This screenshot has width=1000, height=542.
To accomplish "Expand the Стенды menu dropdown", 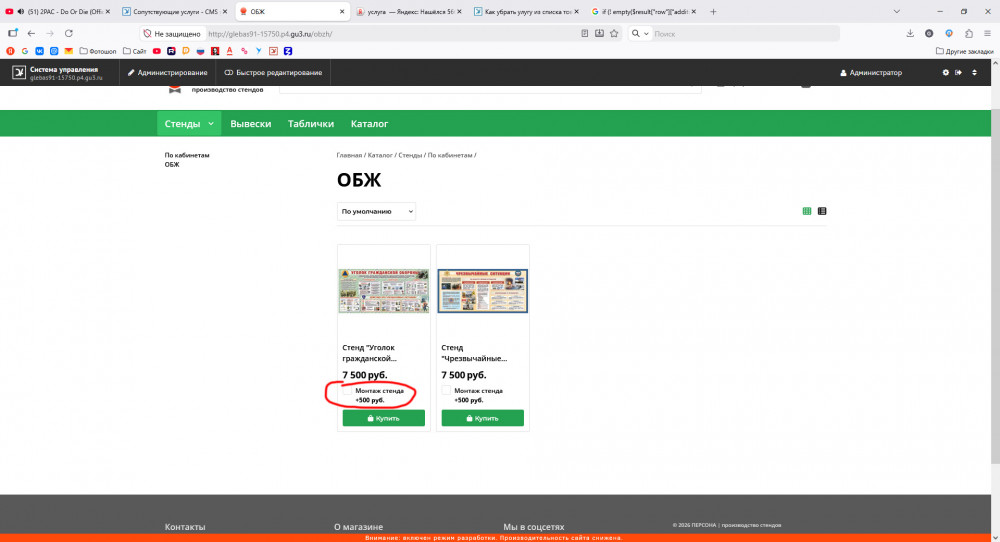I will click(210, 124).
